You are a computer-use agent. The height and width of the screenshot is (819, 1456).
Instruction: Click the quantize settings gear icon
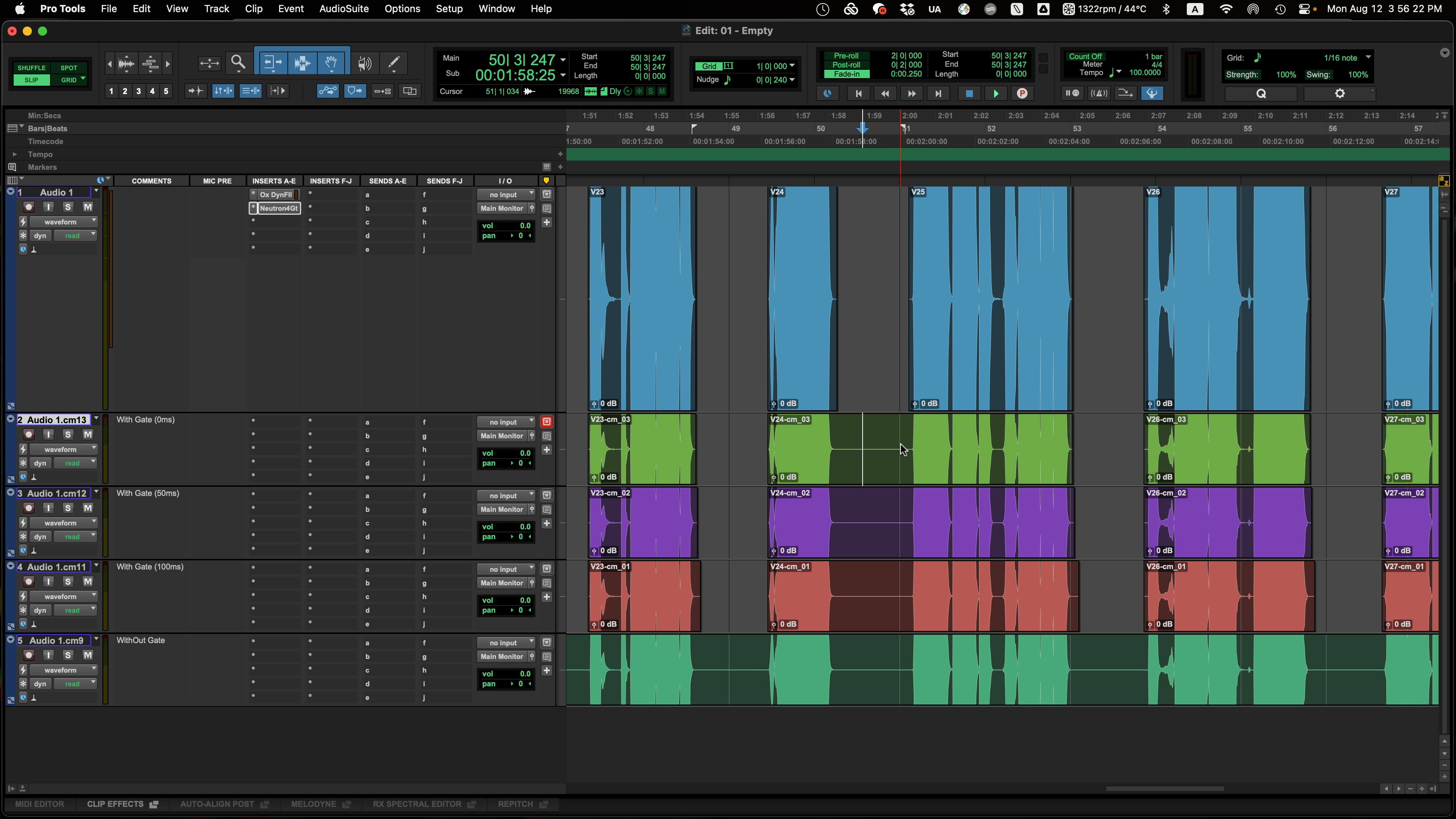(x=1340, y=93)
